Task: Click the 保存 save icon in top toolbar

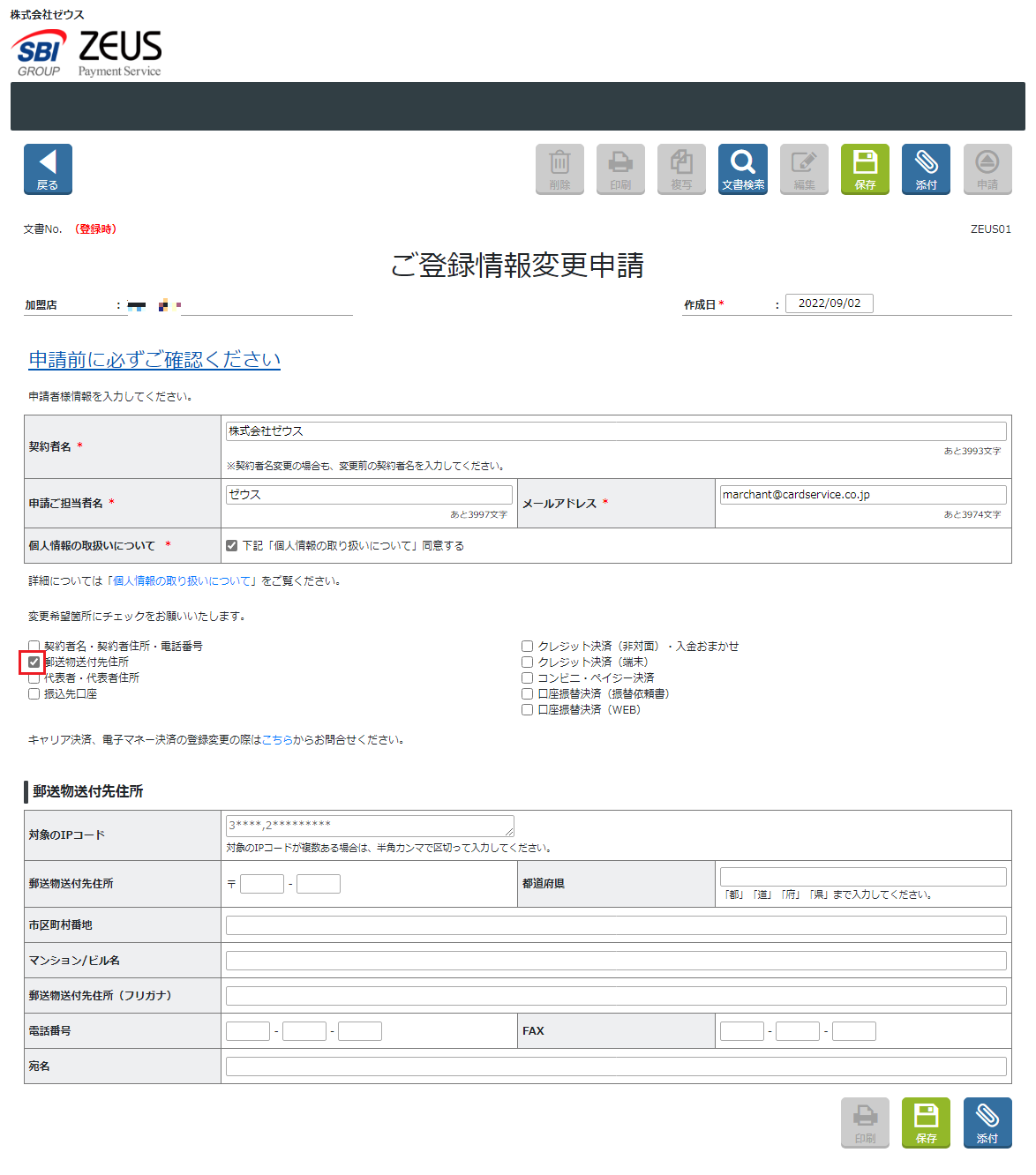Action: click(864, 168)
